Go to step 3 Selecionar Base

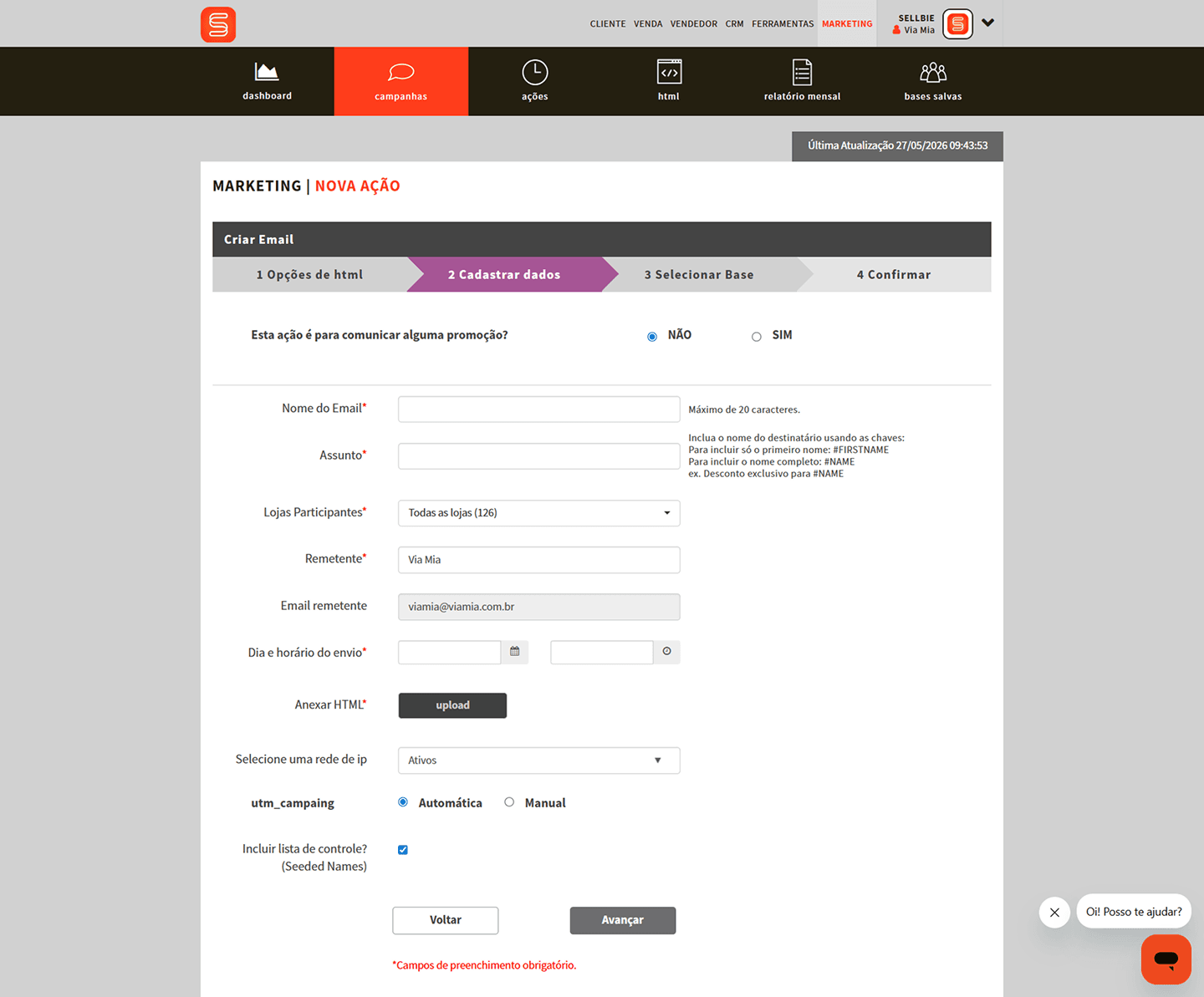coord(699,275)
